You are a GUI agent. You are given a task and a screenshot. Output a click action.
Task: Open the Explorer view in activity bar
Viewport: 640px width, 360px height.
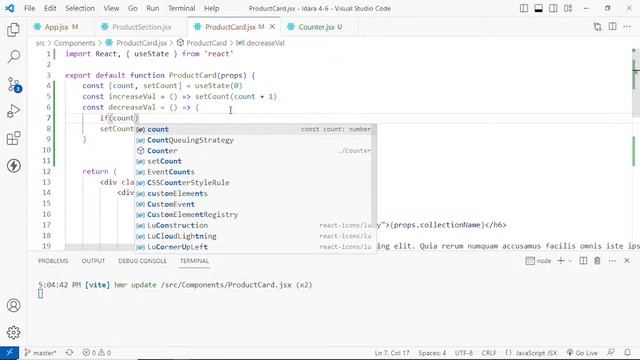(x=13, y=30)
